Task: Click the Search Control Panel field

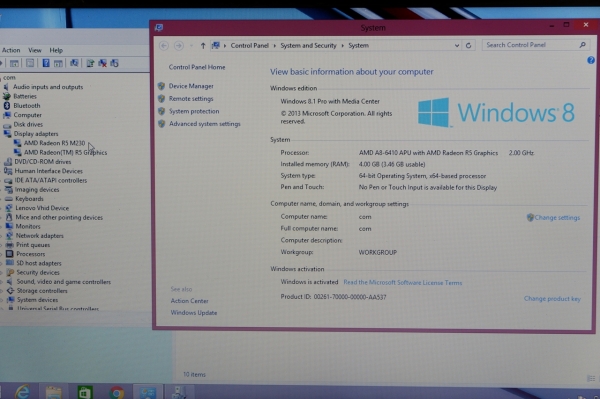Action: 536,45
